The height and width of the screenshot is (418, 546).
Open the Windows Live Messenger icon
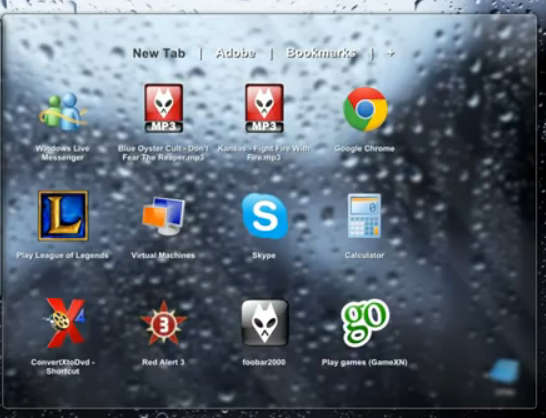click(63, 111)
